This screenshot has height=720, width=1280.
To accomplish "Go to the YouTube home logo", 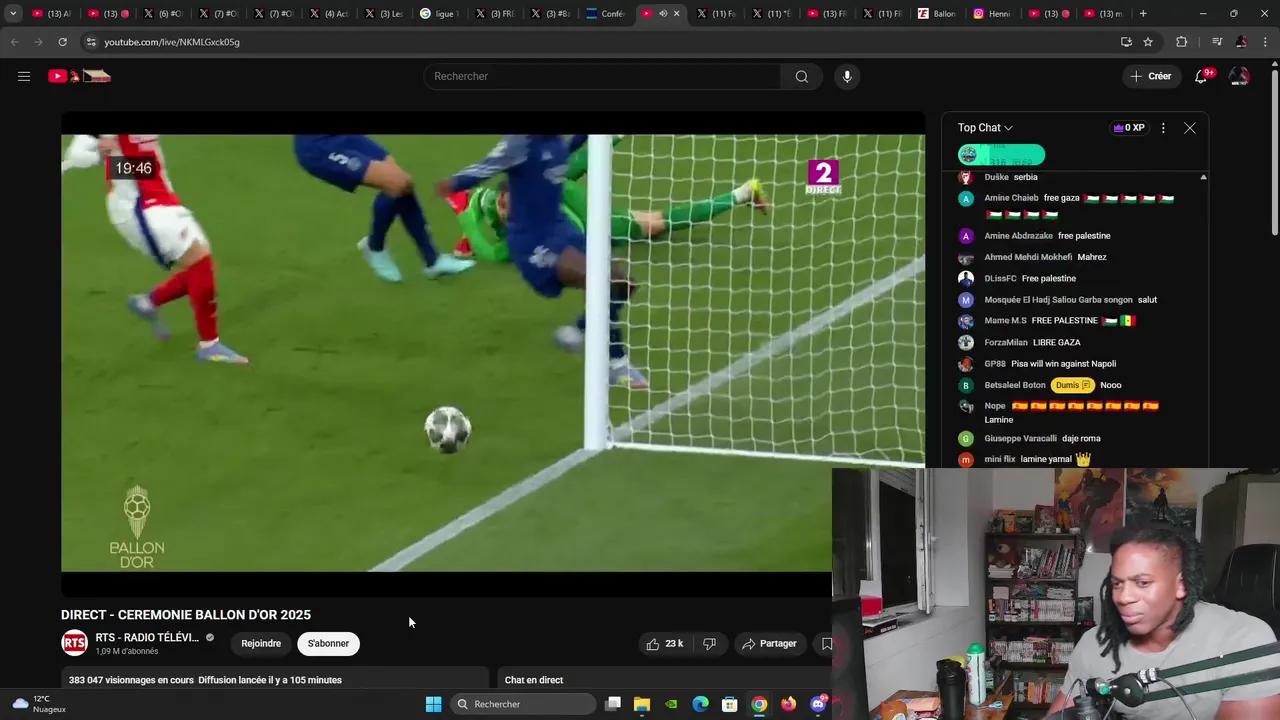I will pyautogui.click(x=79, y=76).
